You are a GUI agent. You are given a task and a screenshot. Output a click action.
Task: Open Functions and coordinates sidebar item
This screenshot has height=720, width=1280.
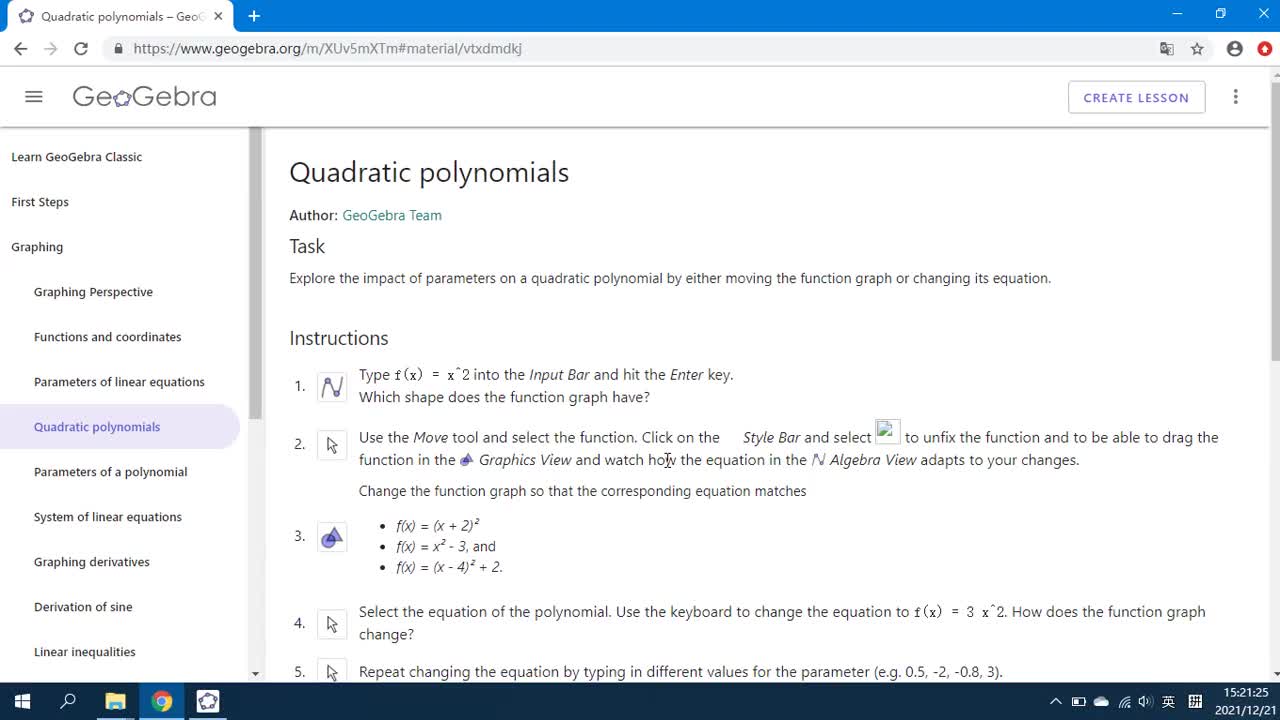pos(108,337)
